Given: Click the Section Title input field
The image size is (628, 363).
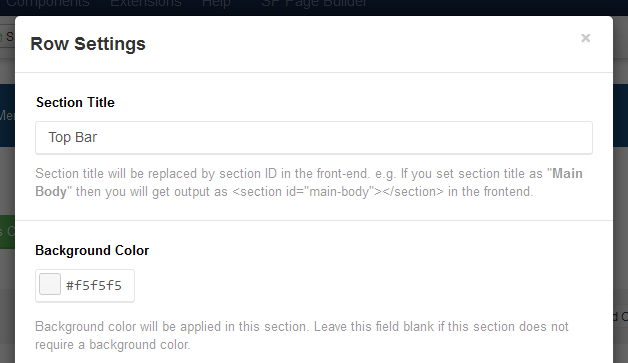Looking at the screenshot, I should [x=314, y=138].
